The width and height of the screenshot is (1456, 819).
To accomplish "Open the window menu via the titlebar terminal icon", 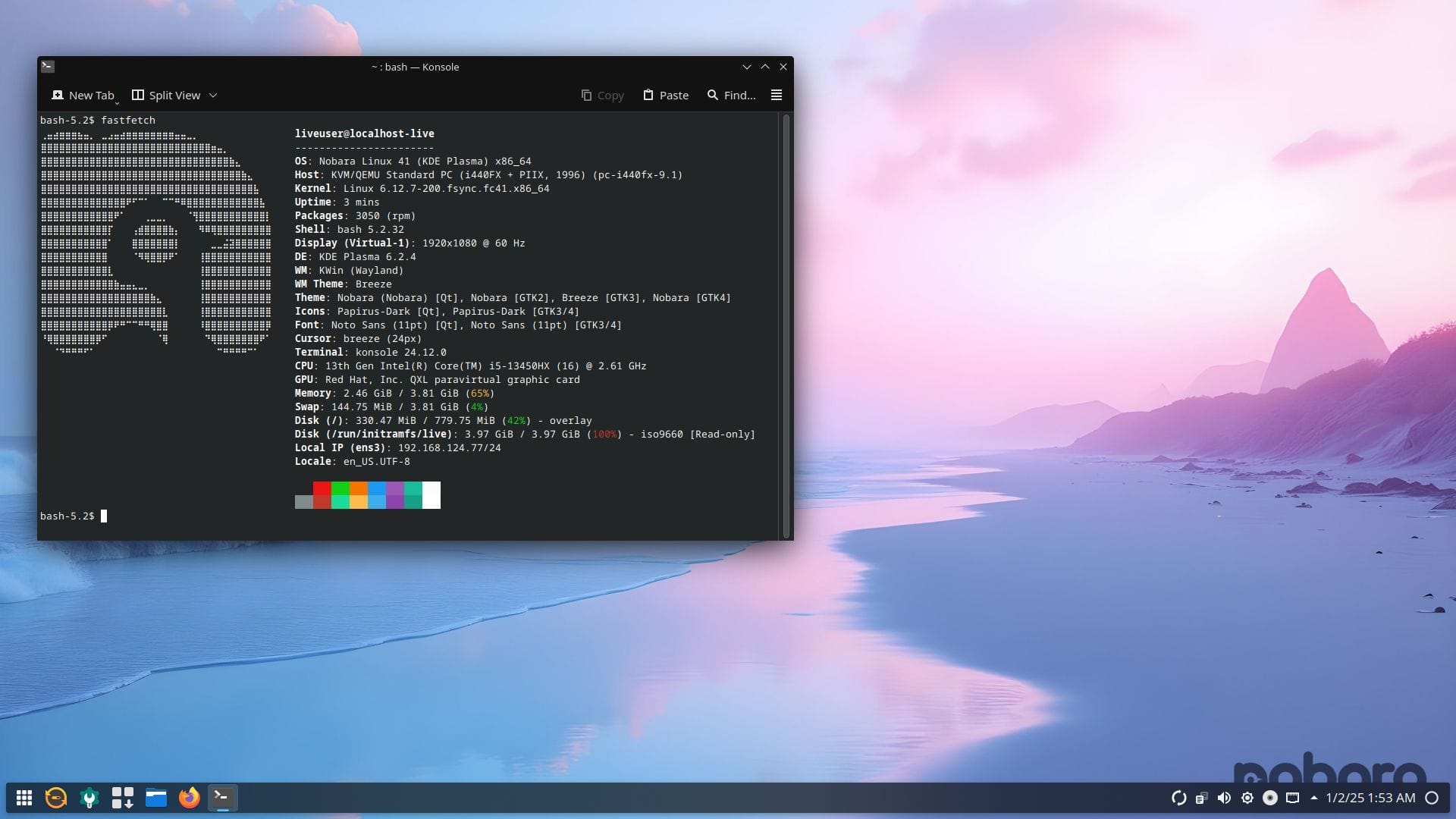I will click(x=48, y=67).
